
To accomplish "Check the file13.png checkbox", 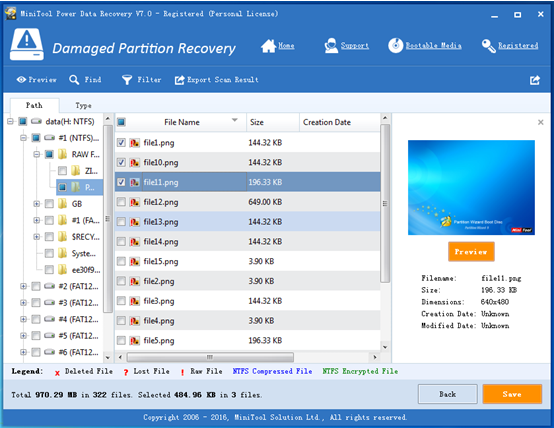I will pyautogui.click(x=121, y=222).
